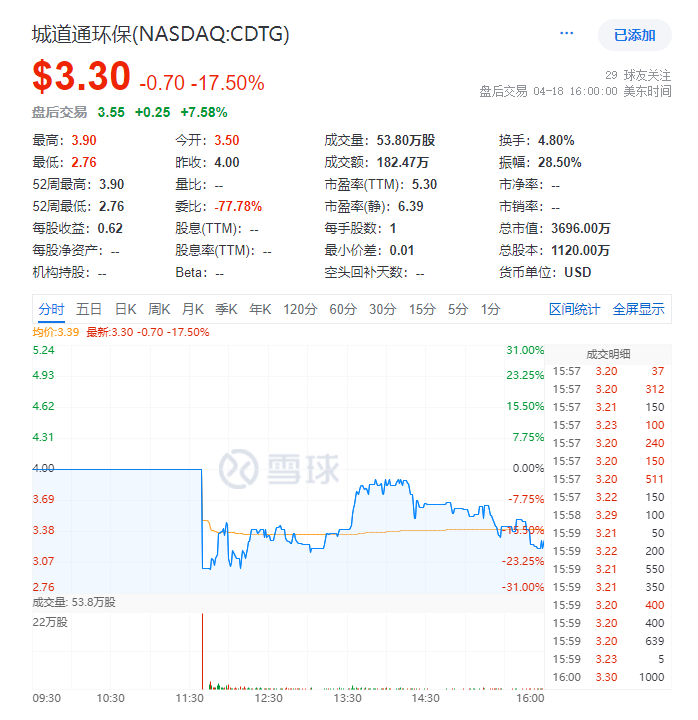Click the 每股收益 value 0.62
The width and height of the screenshot is (698, 720).
110,228
